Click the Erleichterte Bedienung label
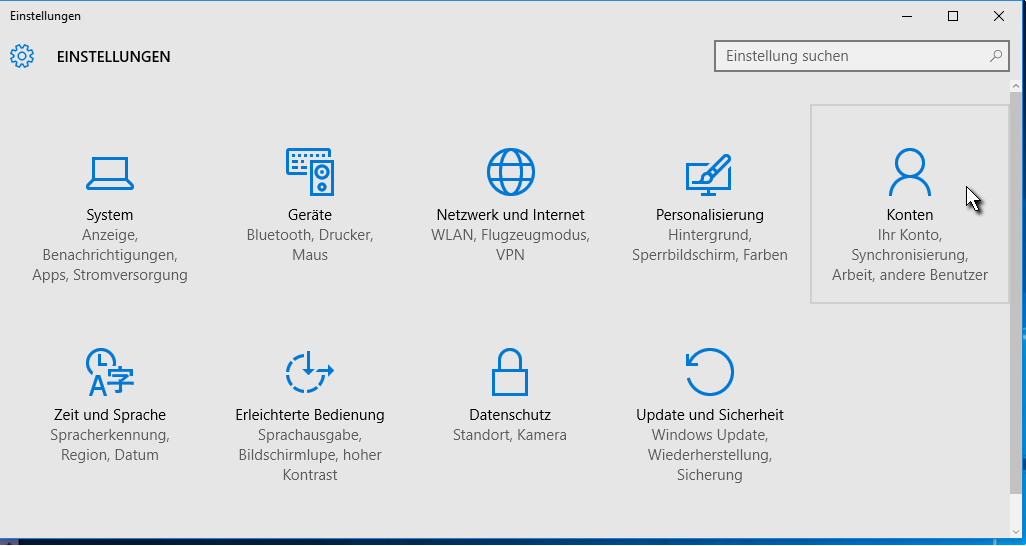The image size is (1026, 546). pos(310,415)
